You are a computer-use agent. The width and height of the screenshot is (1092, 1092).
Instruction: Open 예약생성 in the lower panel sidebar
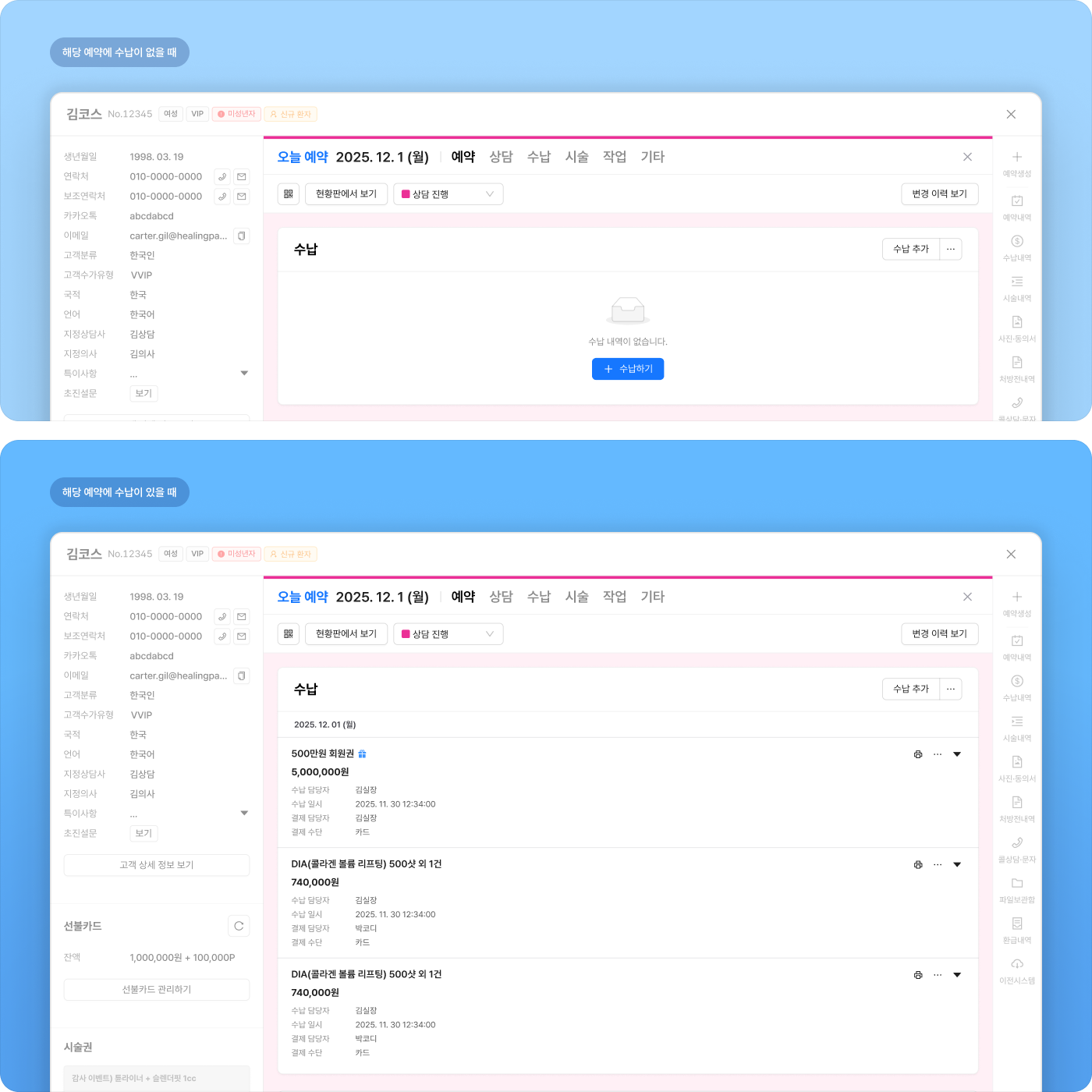click(1017, 604)
